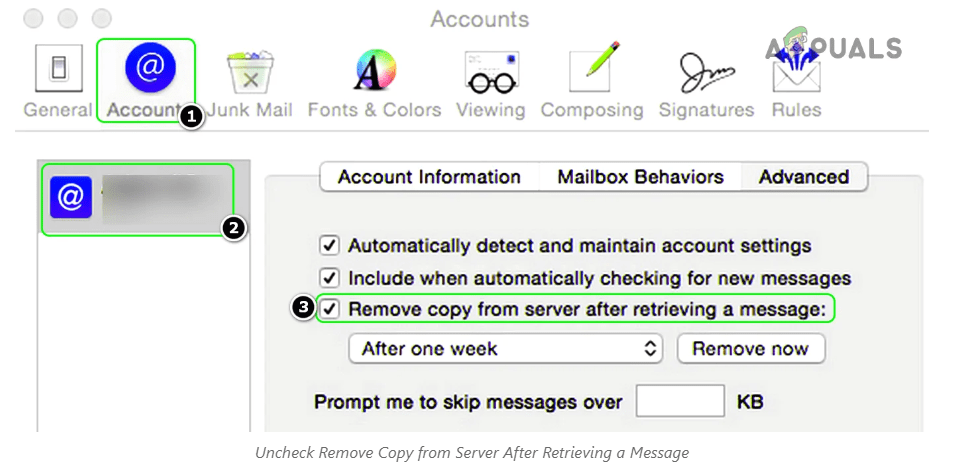Focus the skip messages KB field

(x=680, y=401)
